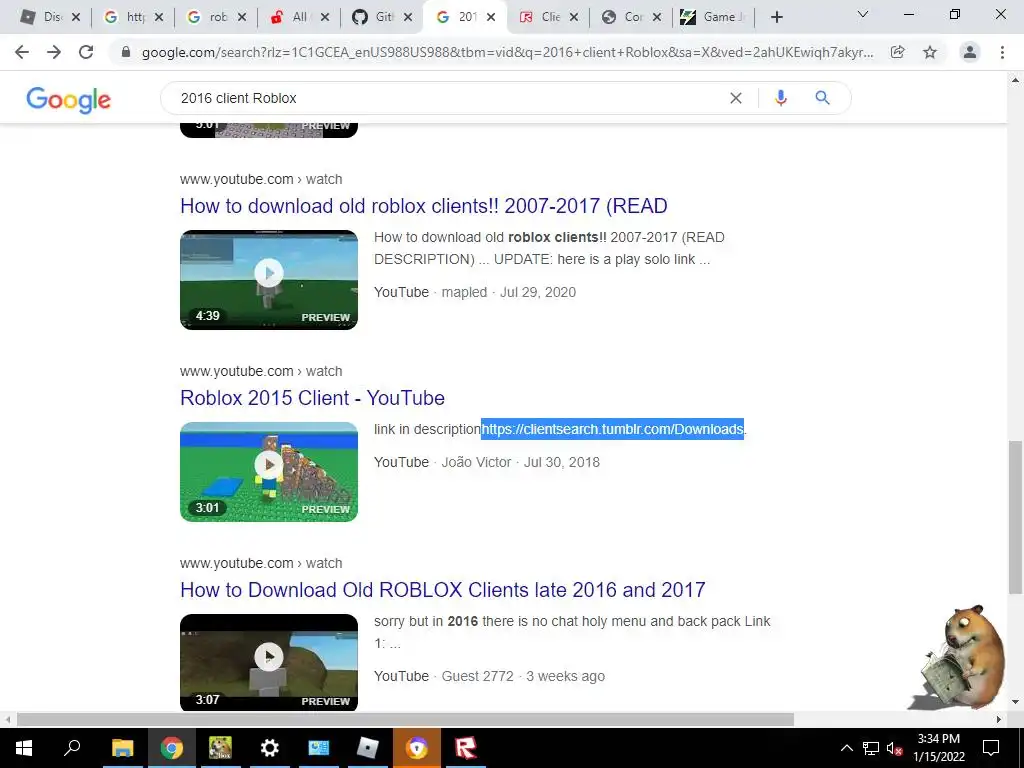Screen dimensions: 1024x768
Task: Close the active 201 Google tab
Action: pyautogui.click(x=491, y=18)
